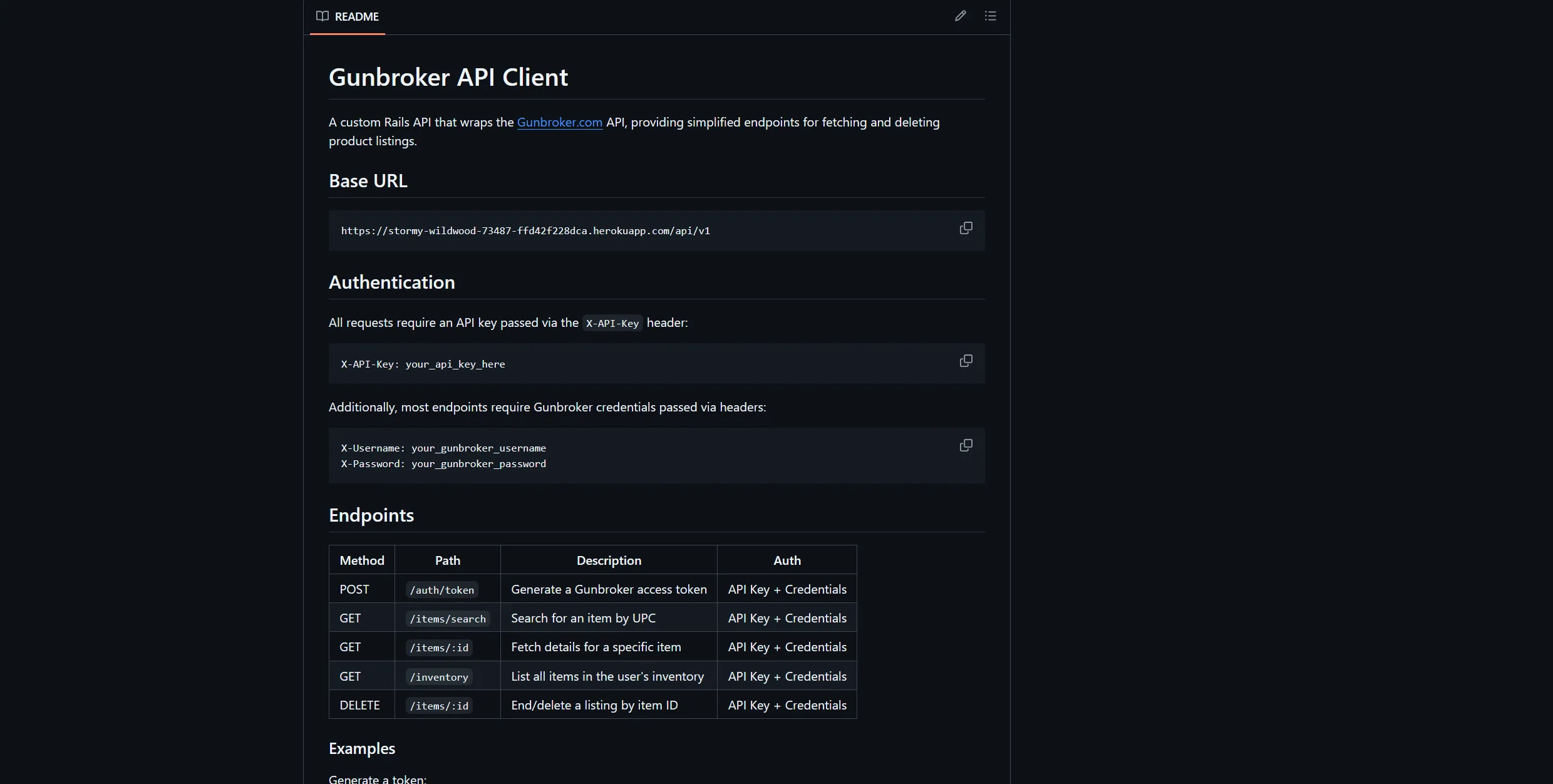Click the /items/:id path in the DELETE row

[439, 706]
